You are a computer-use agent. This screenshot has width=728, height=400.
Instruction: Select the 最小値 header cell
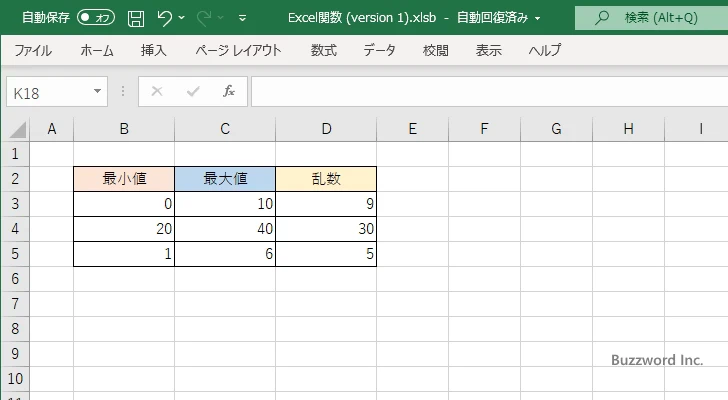coord(124,179)
